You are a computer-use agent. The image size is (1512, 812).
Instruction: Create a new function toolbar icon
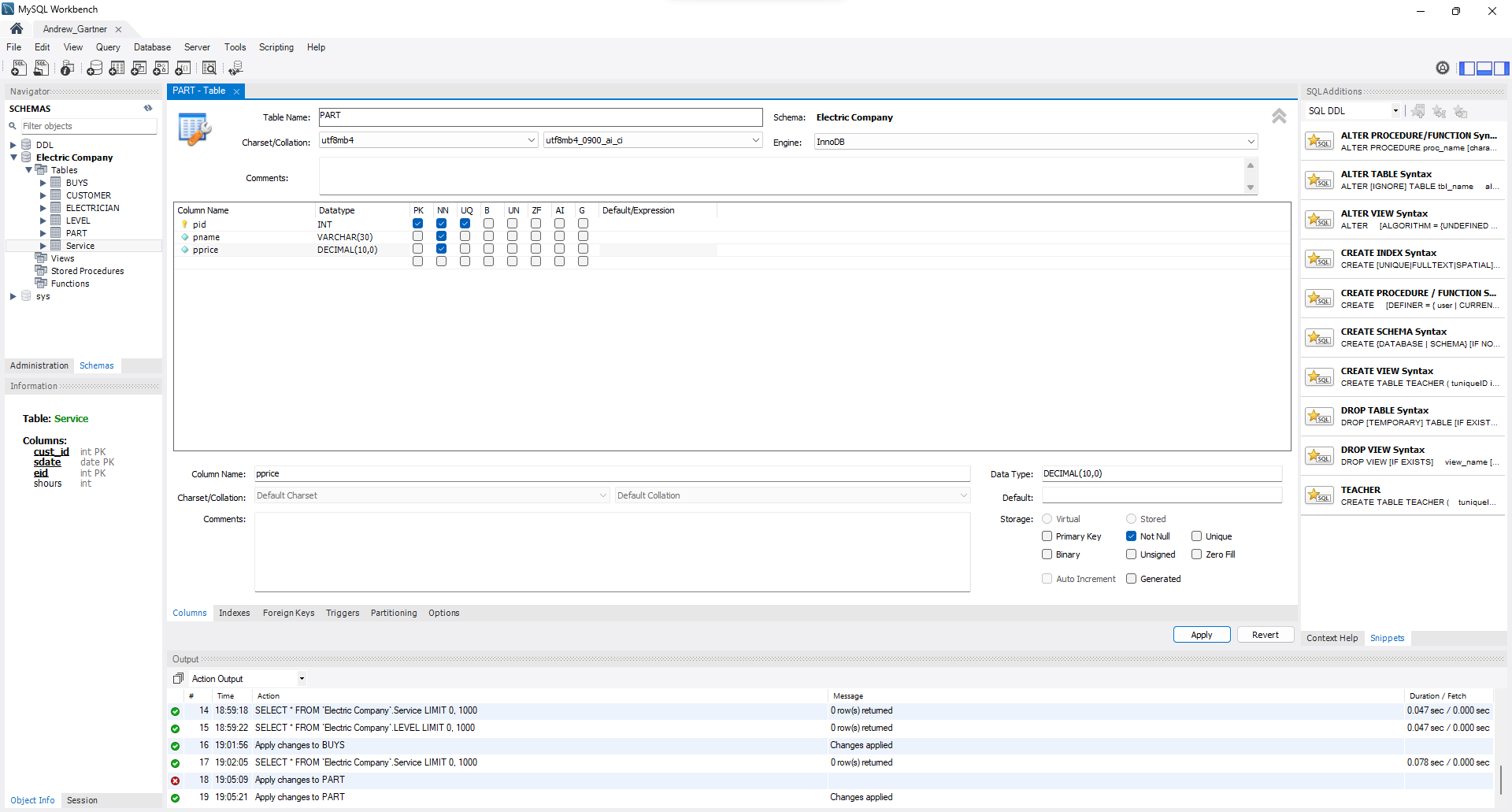[x=183, y=69]
